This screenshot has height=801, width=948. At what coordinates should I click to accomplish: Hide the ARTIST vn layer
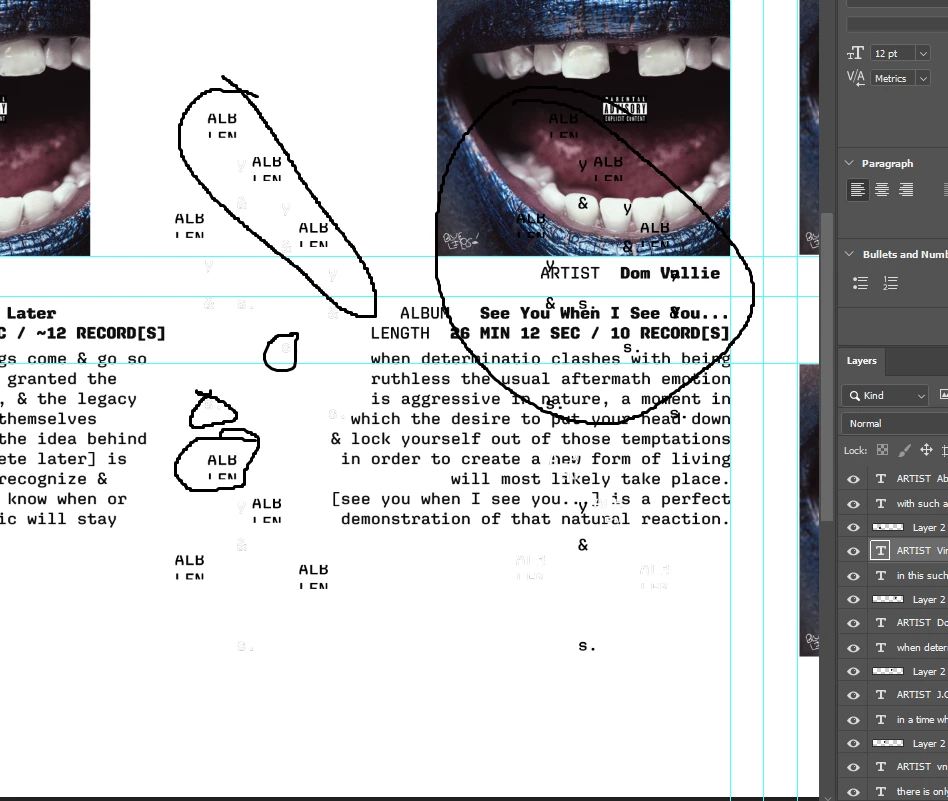(853, 767)
